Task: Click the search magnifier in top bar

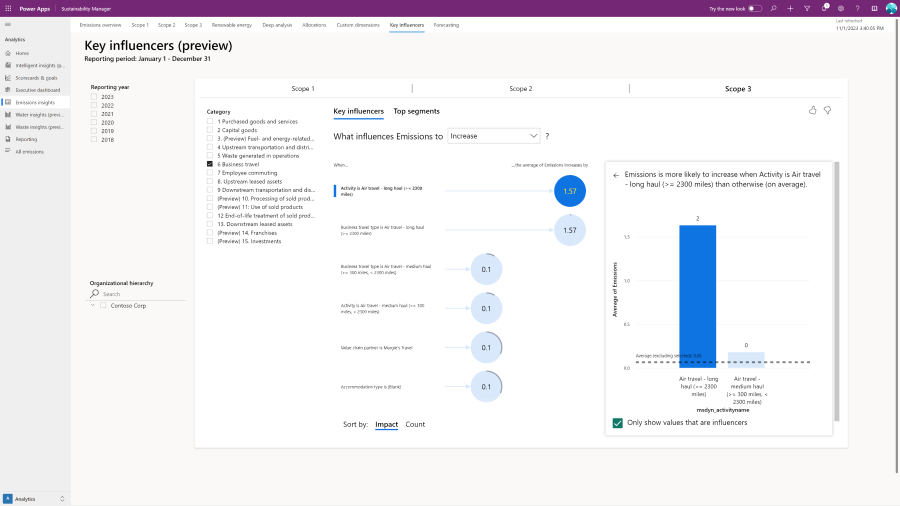Action: [773, 8]
